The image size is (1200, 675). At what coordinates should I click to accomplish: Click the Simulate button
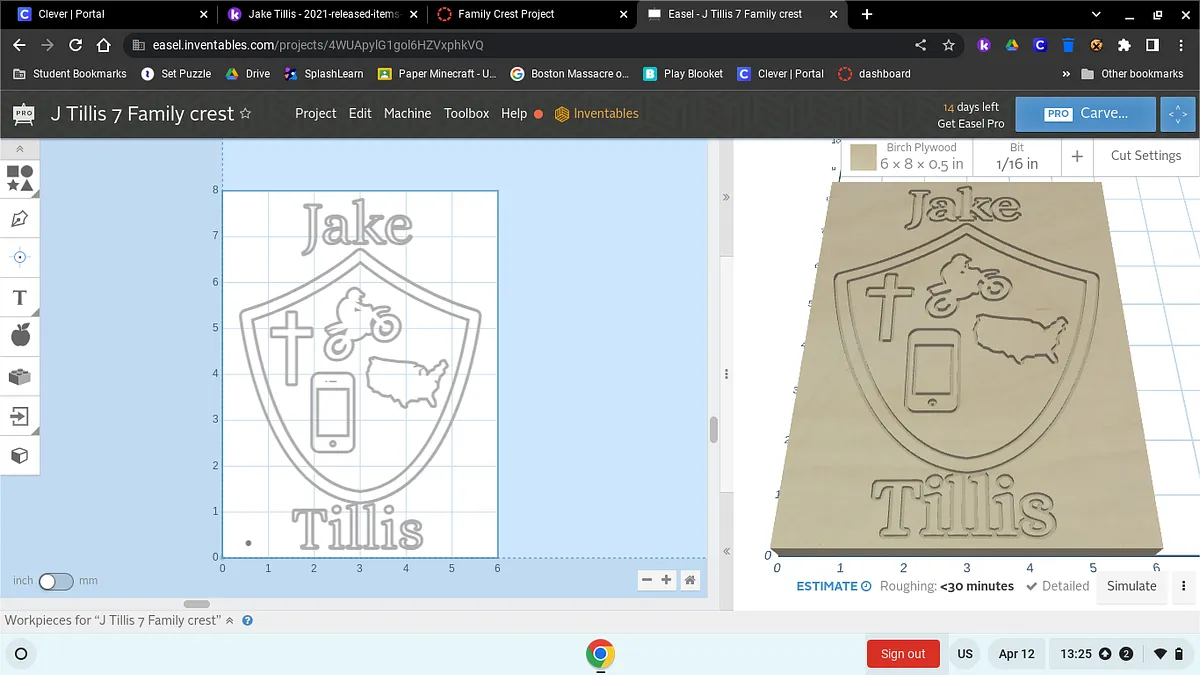pyautogui.click(x=1131, y=586)
